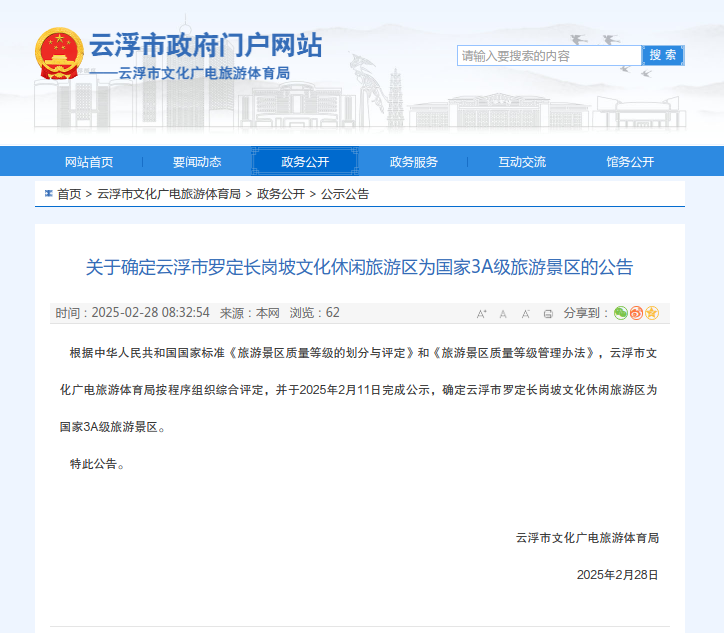Share article via WeChat icon
Image resolution: width=724 pixels, height=633 pixels.
tap(621, 313)
